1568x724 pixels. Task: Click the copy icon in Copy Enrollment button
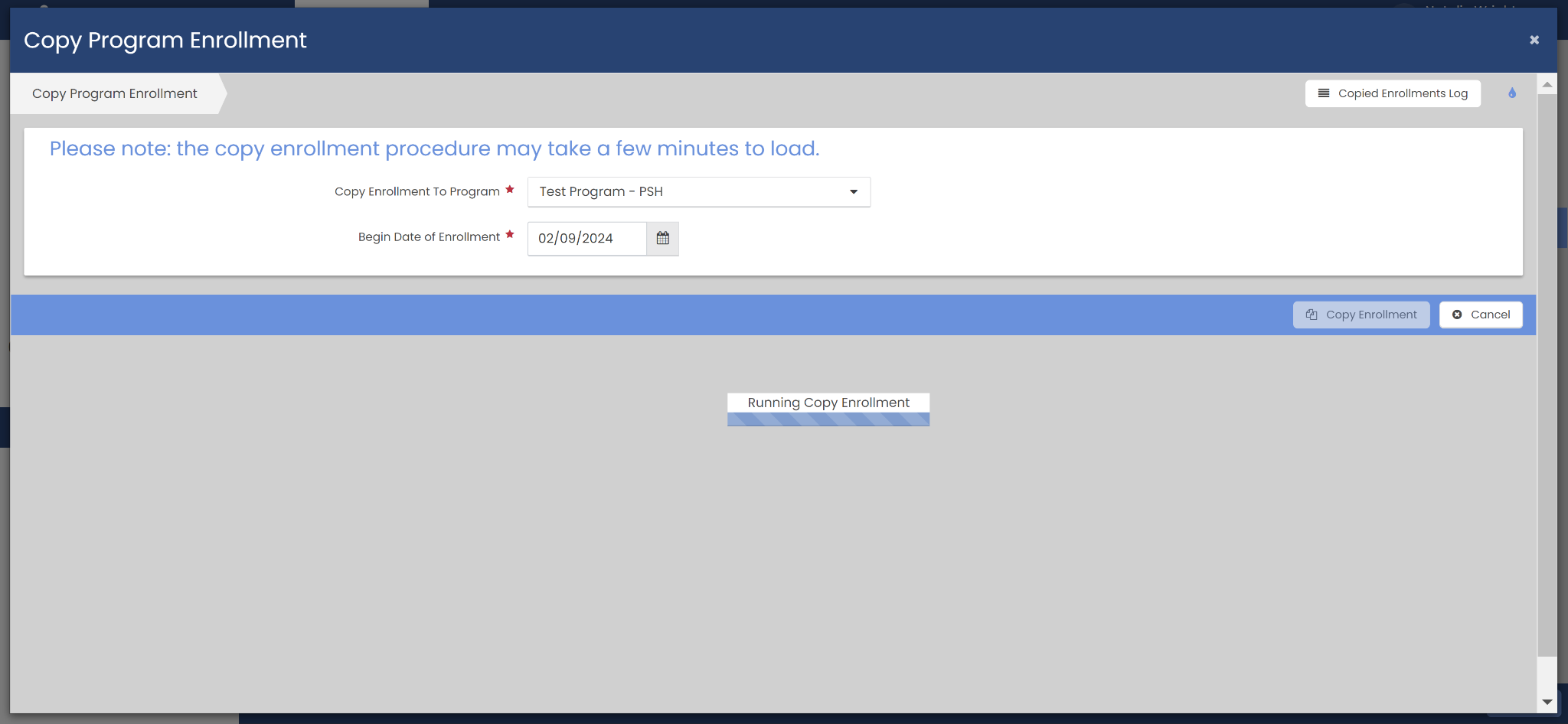tap(1312, 315)
